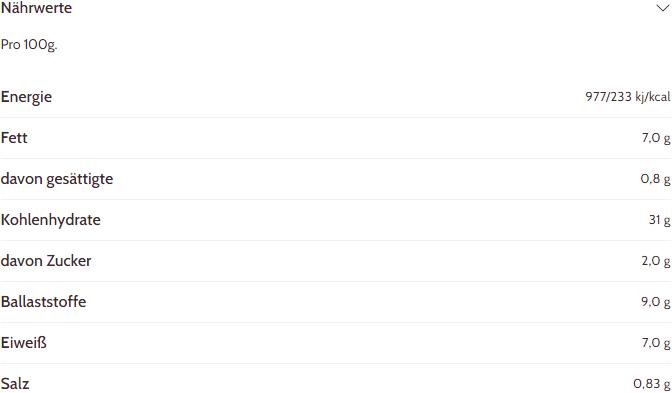Select the Eiweiß 7,0 g value
The image size is (672, 393).
click(x=656, y=343)
